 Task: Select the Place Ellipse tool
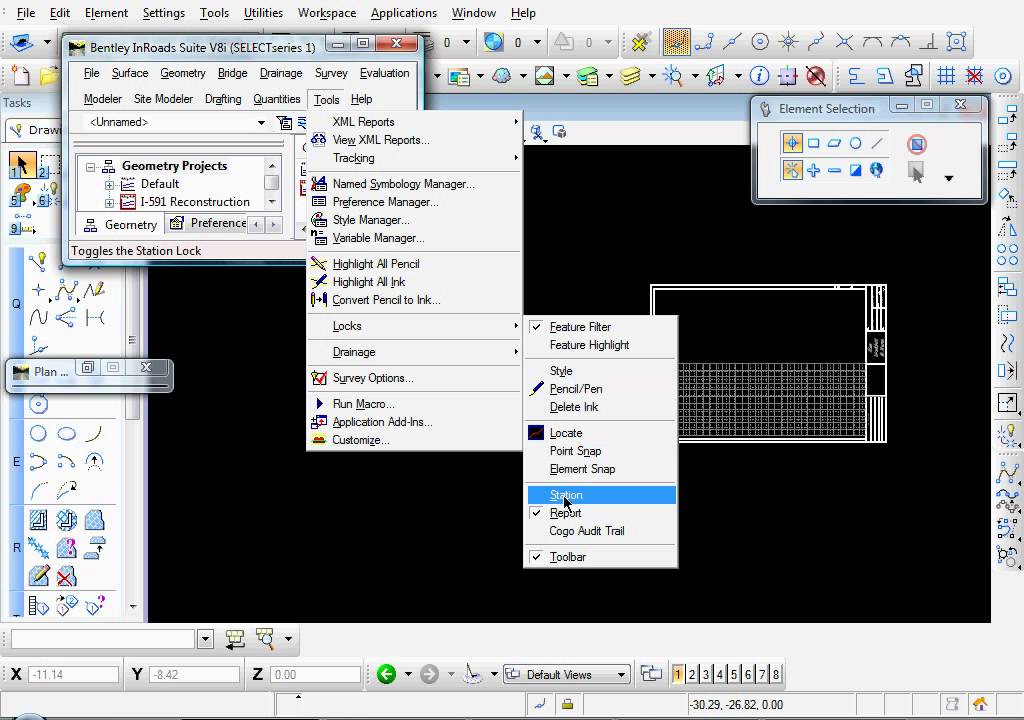[66, 433]
